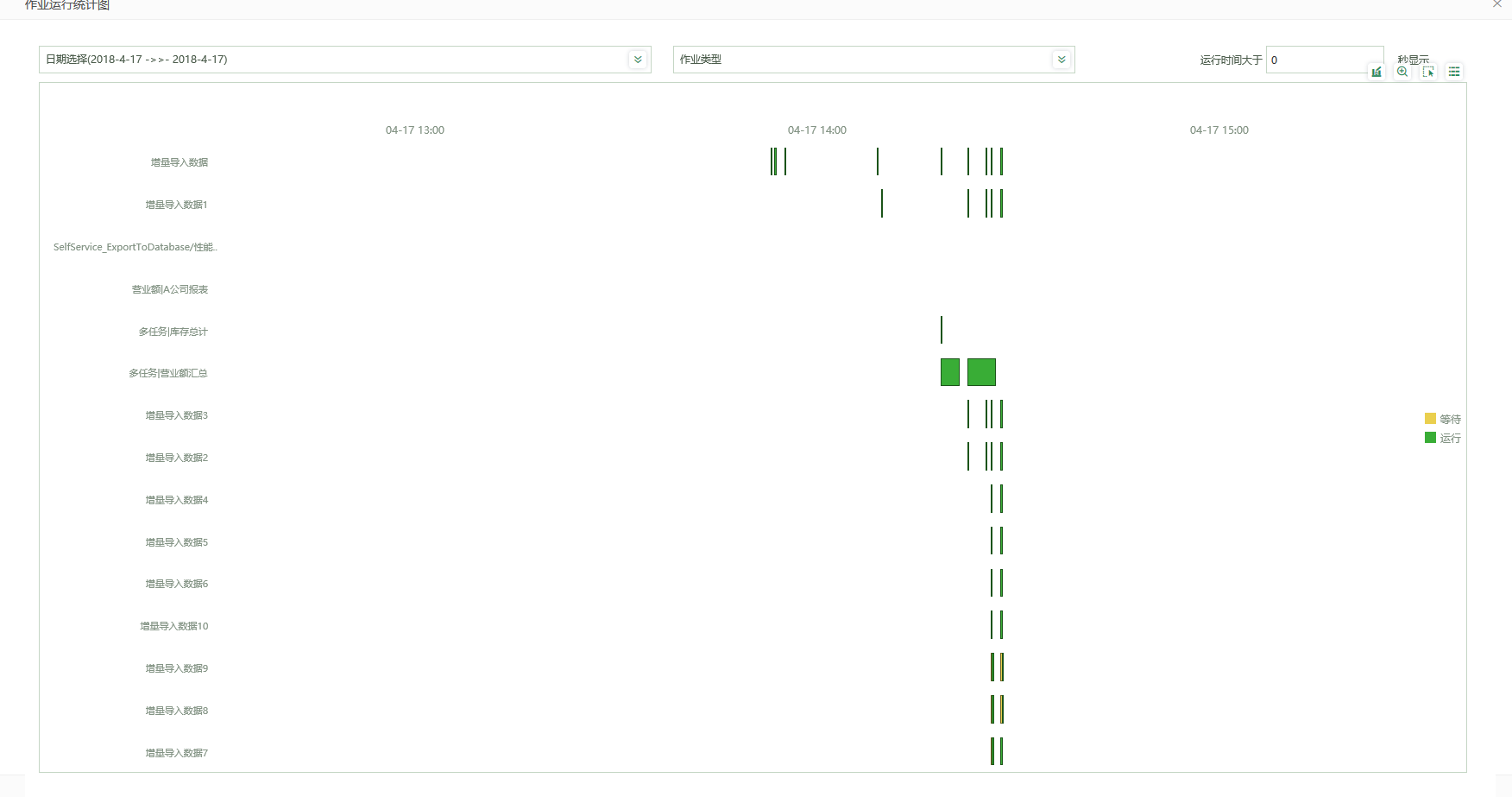Focus the 运行时间大于 input field

1323,60
